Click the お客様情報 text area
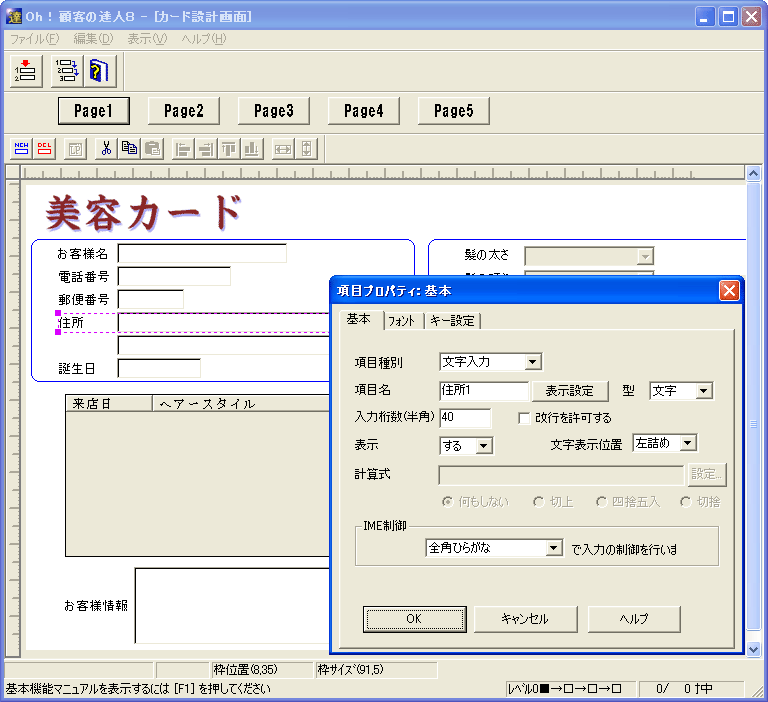This screenshot has width=768, height=702. pyautogui.click(x=233, y=605)
